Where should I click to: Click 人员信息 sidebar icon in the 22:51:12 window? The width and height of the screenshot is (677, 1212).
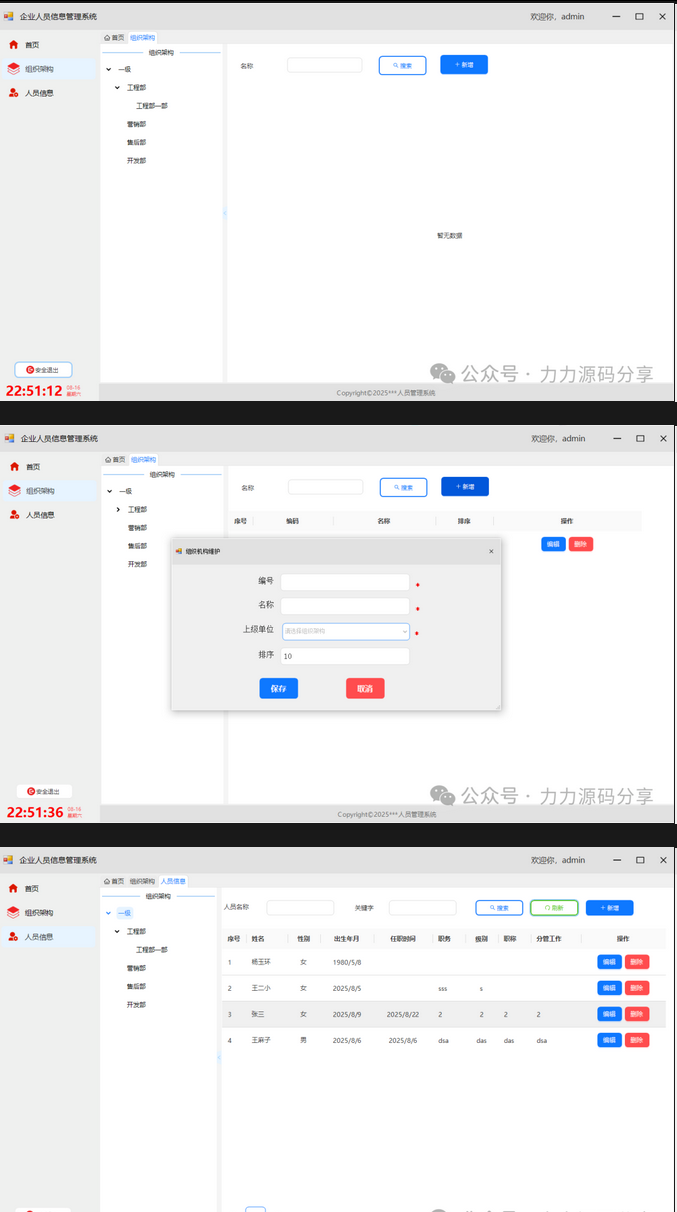[x=13, y=93]
